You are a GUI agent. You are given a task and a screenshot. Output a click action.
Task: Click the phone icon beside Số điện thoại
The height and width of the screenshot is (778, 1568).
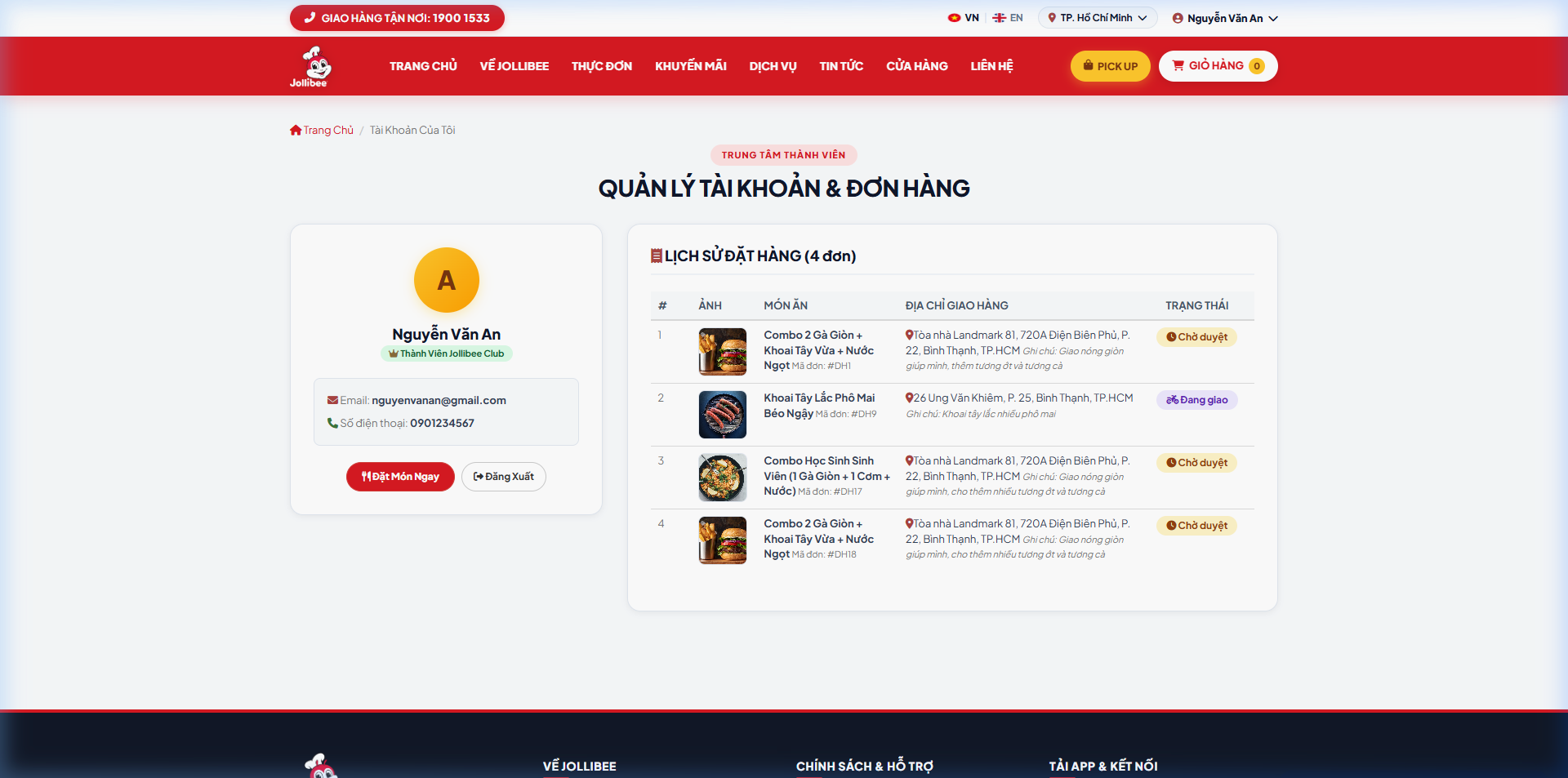tap(332, 424)
